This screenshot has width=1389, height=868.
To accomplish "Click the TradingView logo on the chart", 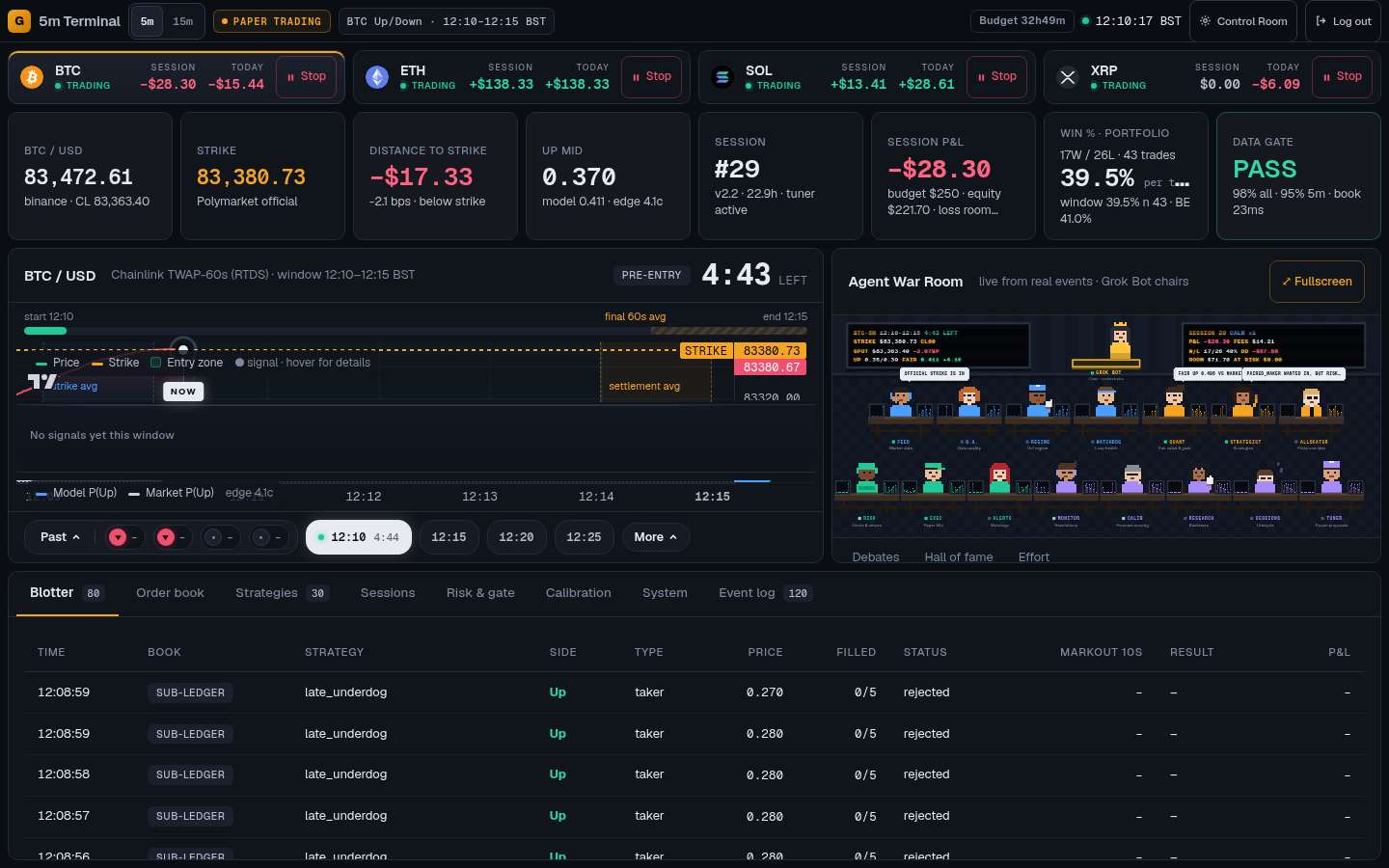I will click(x=41, y=382).
